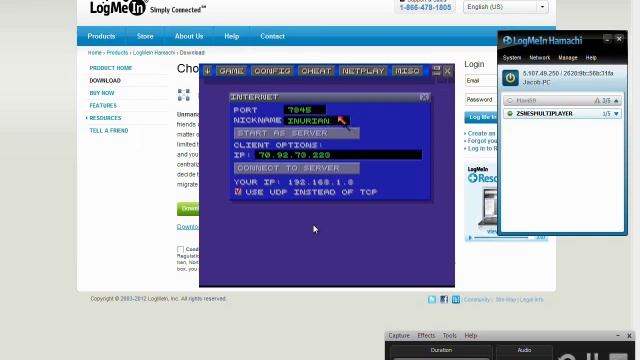Open FEATURES sidebar link
The image size is (640, 360).
click(x=103, y=105)
